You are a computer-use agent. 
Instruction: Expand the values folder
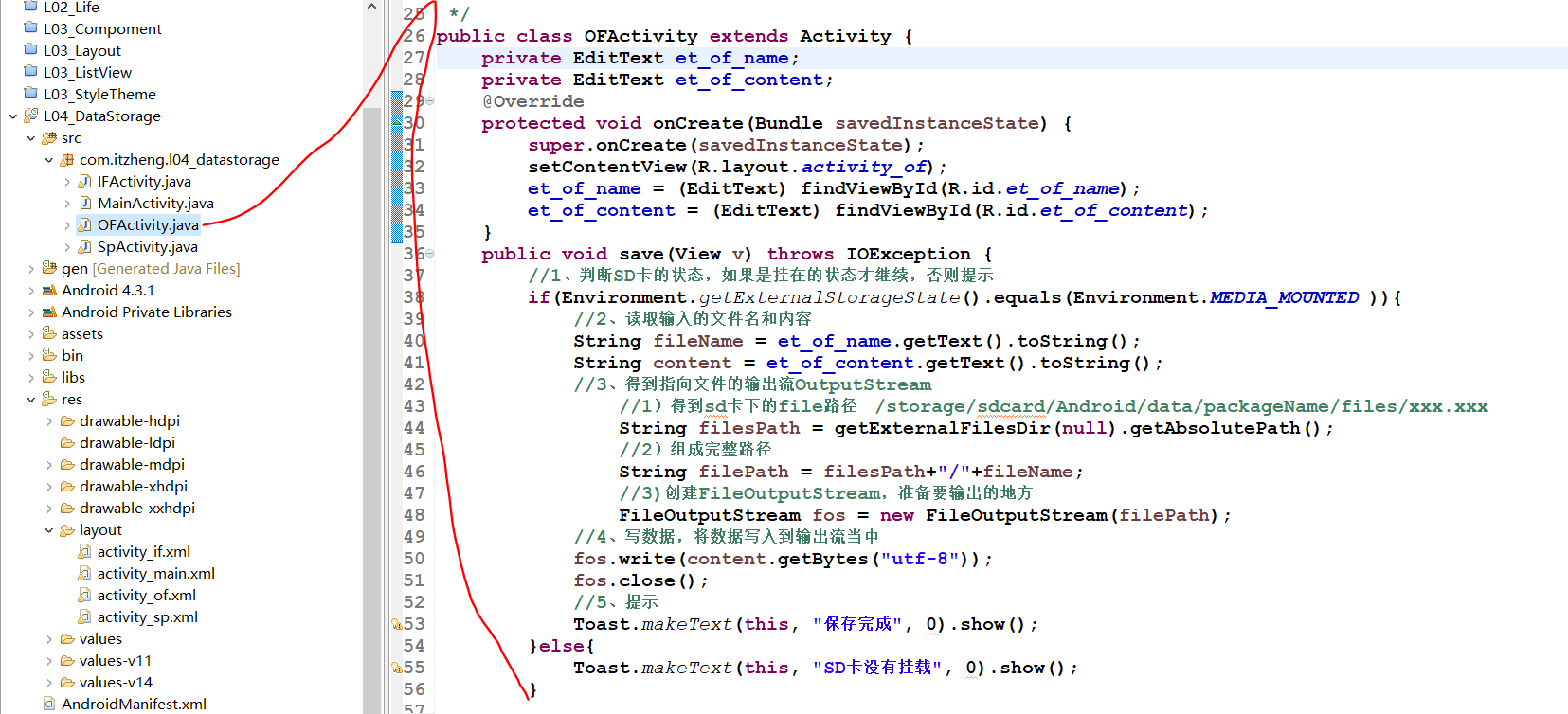tap(49, 639)
